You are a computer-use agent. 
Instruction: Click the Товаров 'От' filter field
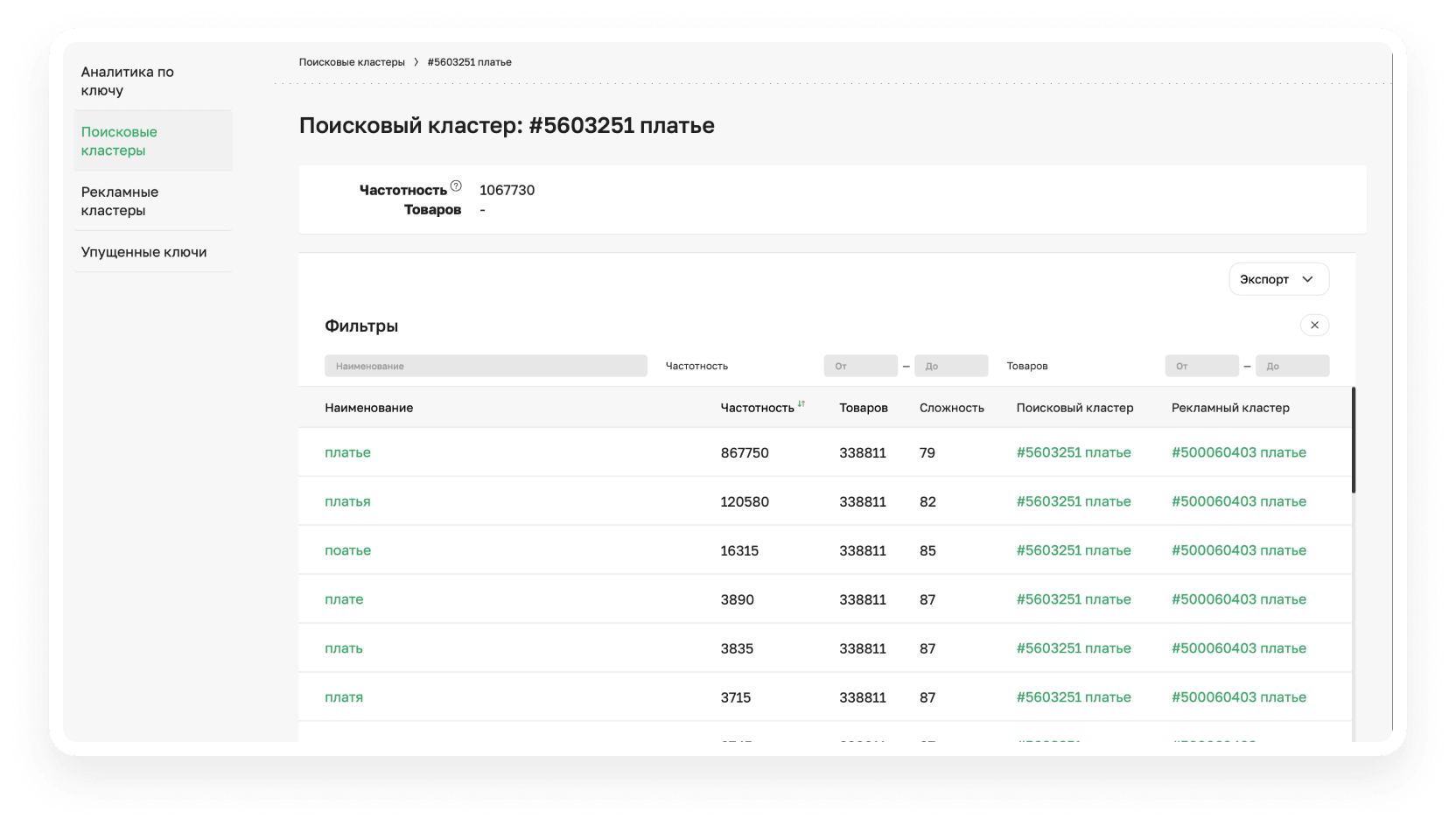coord(1201,366)
